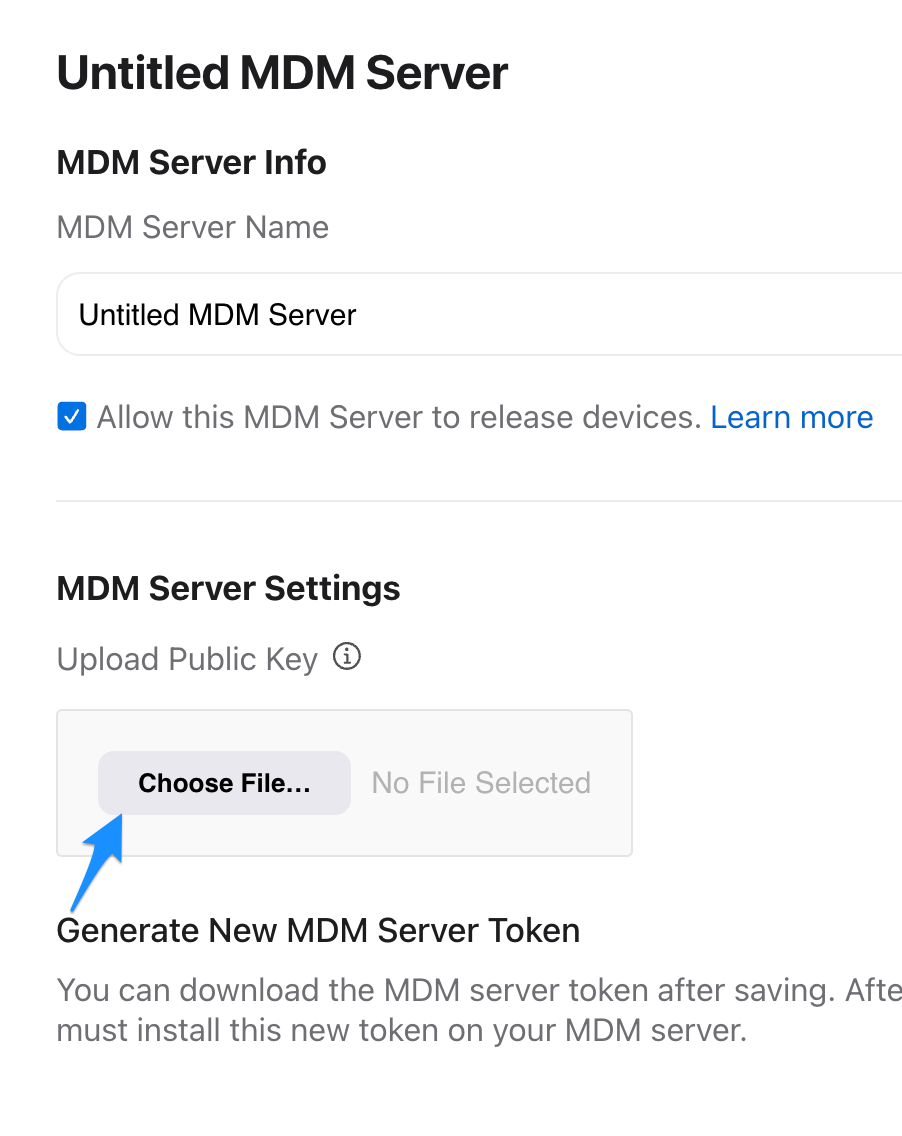
Task: Uncheck the release devices checkbox
Action: click(x=72, y=417)
